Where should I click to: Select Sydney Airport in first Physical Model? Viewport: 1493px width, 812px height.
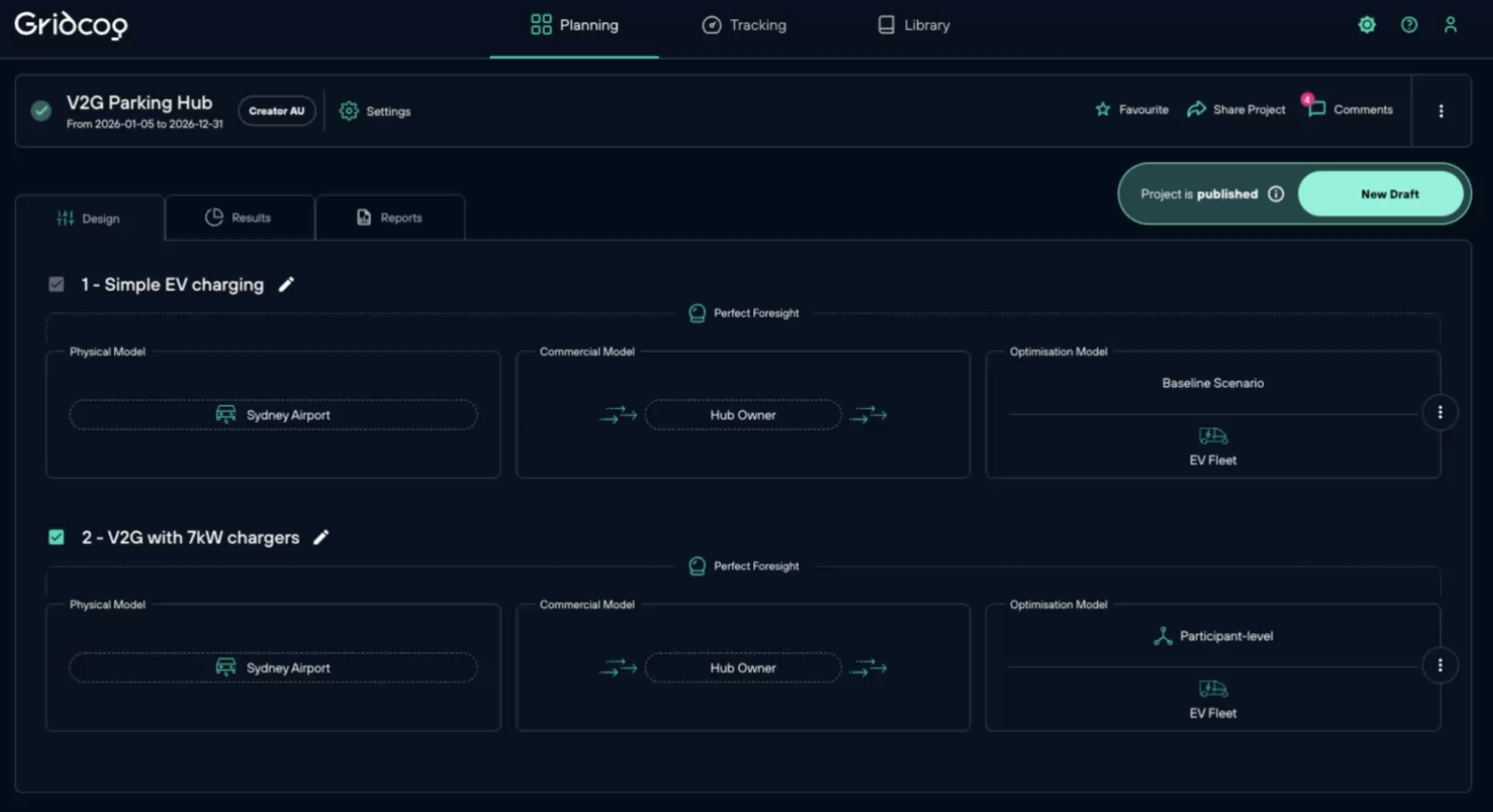coord(273,415)
